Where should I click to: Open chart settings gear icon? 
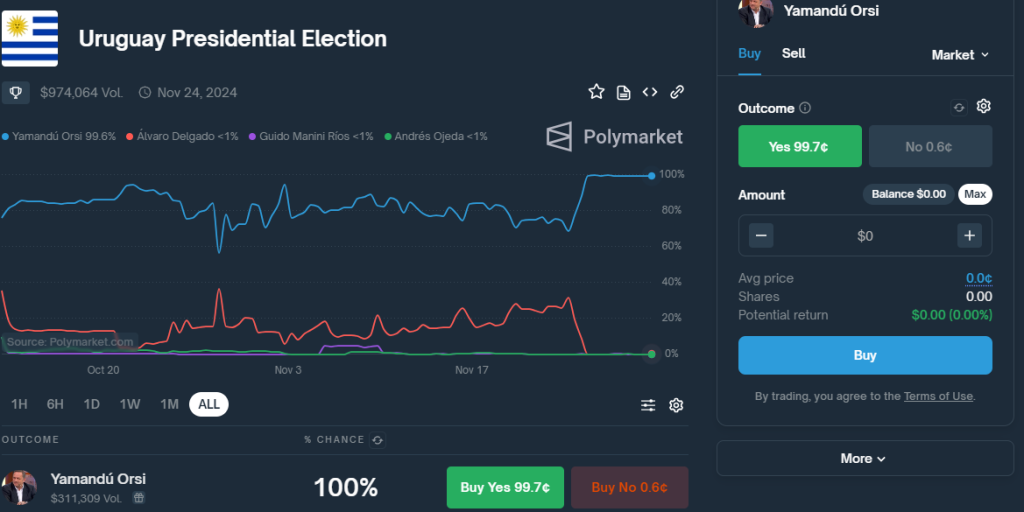tap(676, 405)
